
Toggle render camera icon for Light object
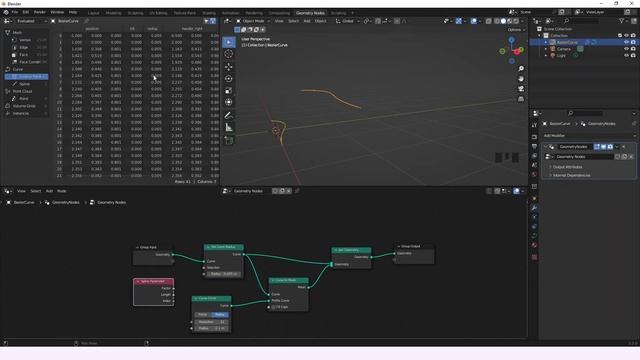(633, 55)
